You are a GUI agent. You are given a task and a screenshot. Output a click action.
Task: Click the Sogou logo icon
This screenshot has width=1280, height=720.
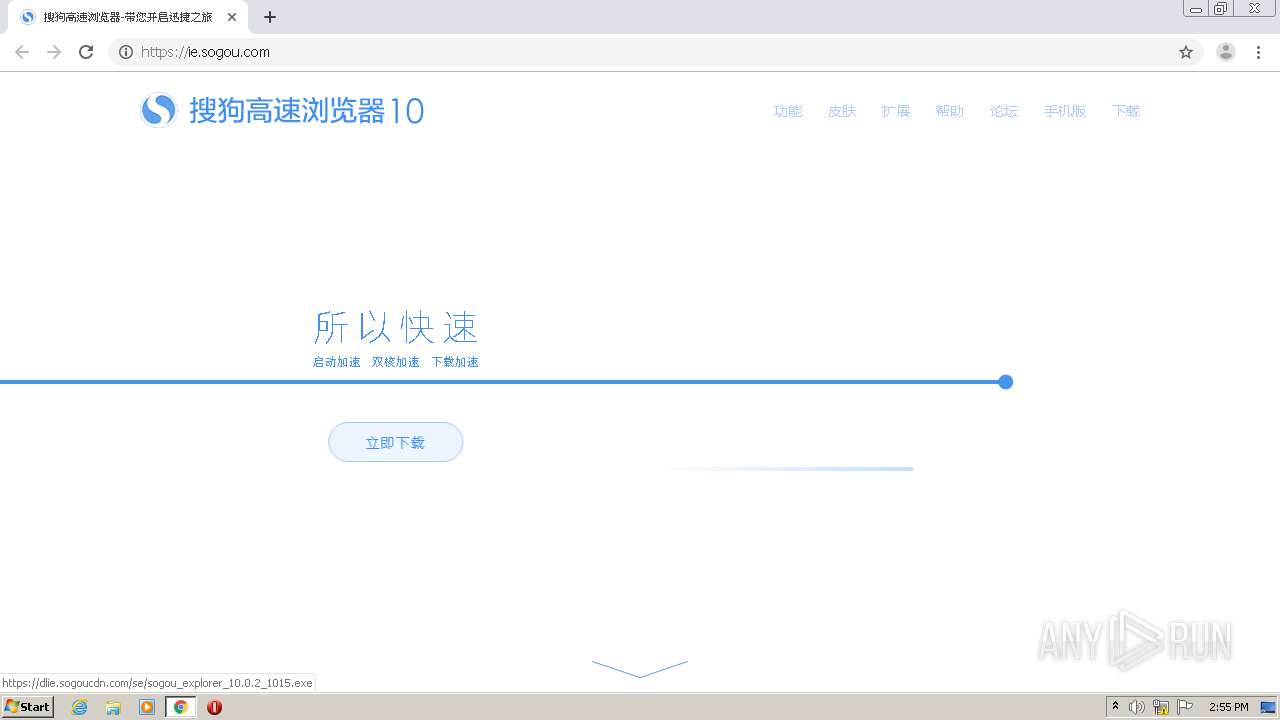click(x=159, y=110)
